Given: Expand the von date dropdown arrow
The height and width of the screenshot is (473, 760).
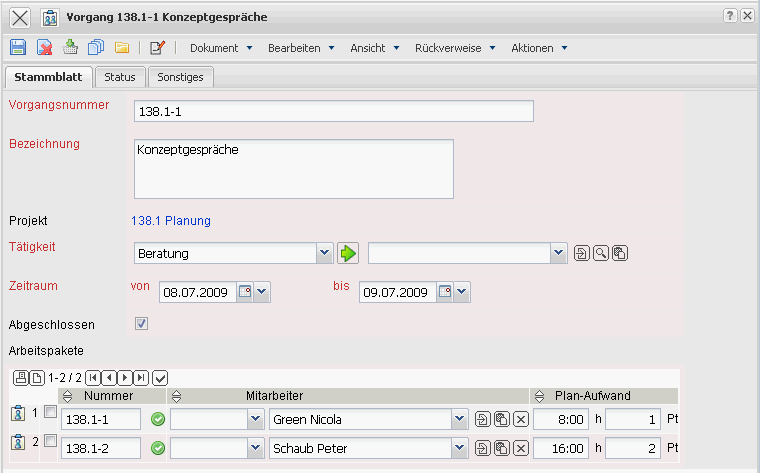Looking at the screenshot, I should point(262,292).
